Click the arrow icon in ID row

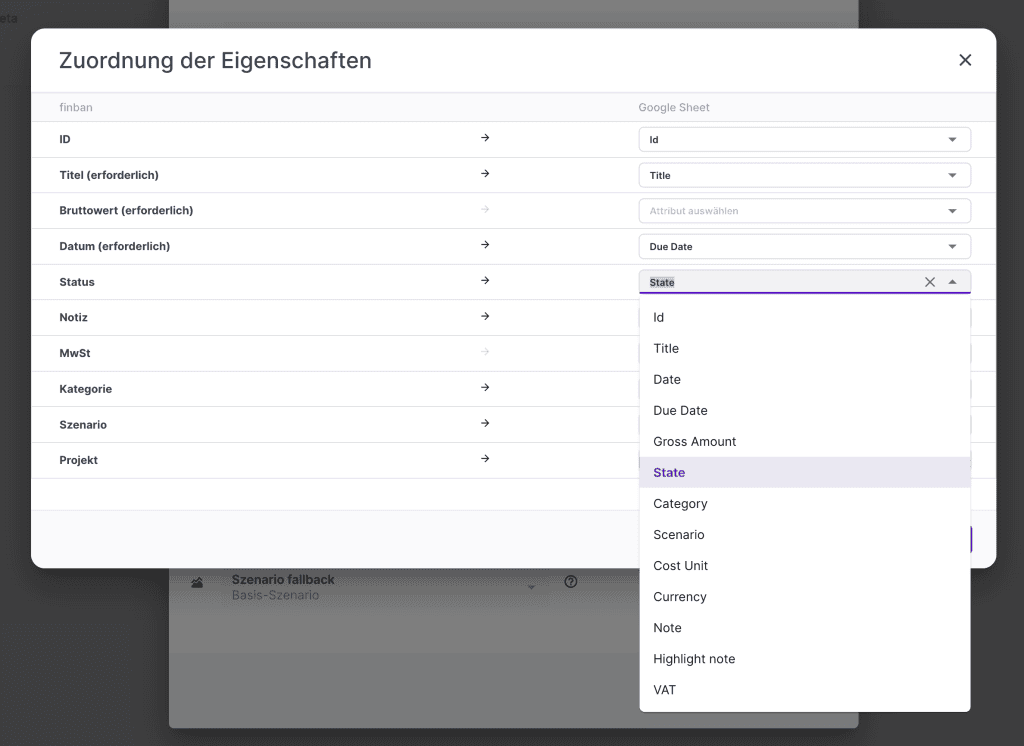485,138
